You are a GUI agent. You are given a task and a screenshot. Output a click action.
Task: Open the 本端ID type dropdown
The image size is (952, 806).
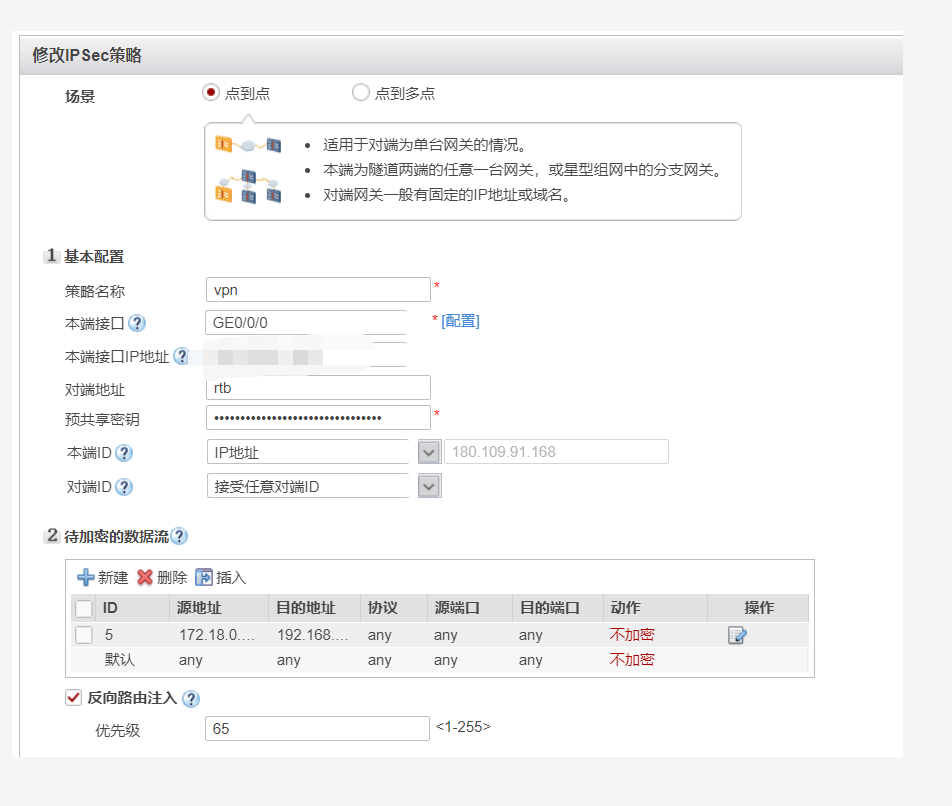click(429, 452)
